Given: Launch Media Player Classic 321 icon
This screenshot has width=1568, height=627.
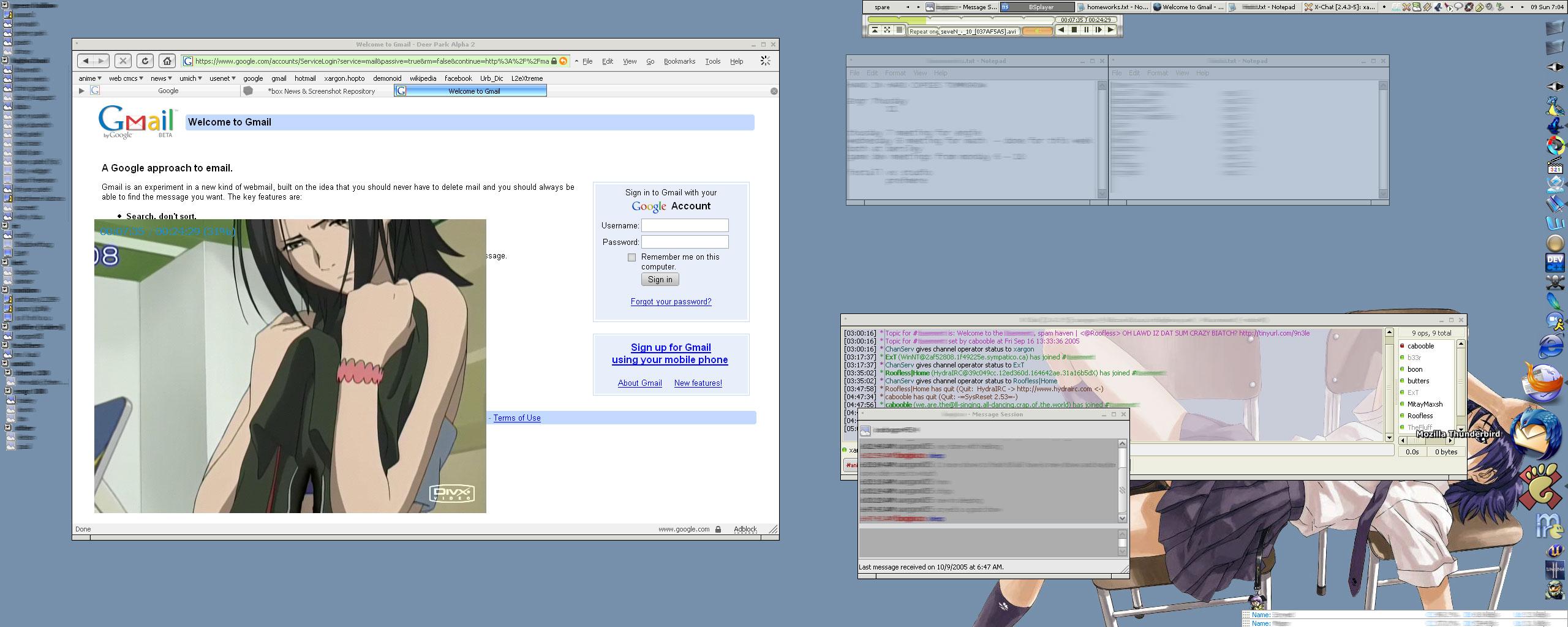Looking at the screenshot, I should (1555, 165).
